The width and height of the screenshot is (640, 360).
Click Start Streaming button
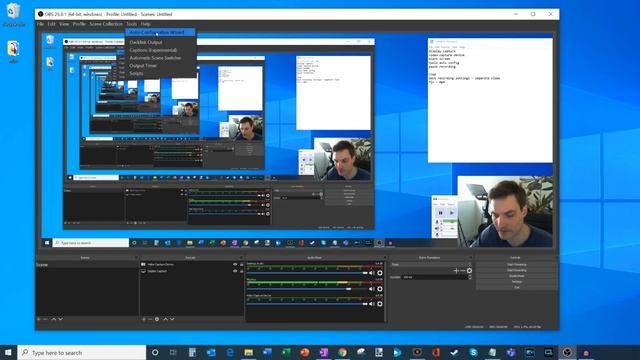click(x=516, y=264)
